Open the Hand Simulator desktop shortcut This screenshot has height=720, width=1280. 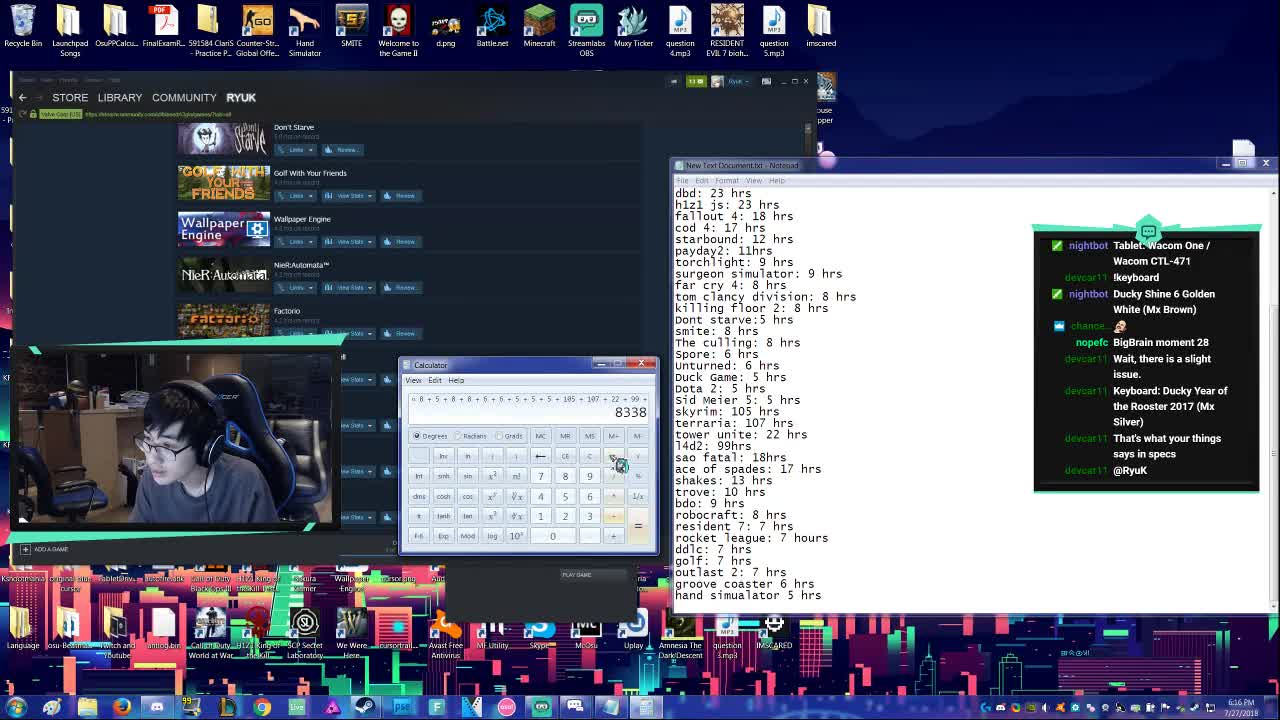tap(305, 30)
